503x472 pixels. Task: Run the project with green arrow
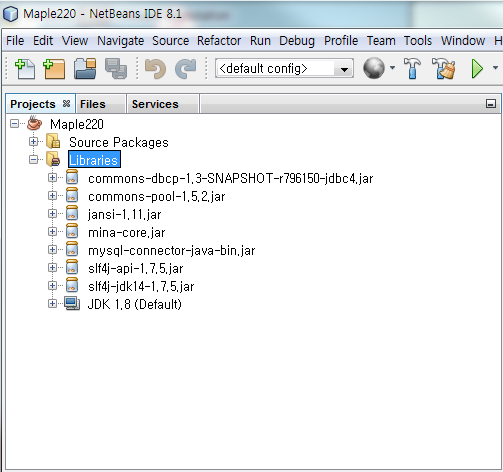(x=477, y=69)
